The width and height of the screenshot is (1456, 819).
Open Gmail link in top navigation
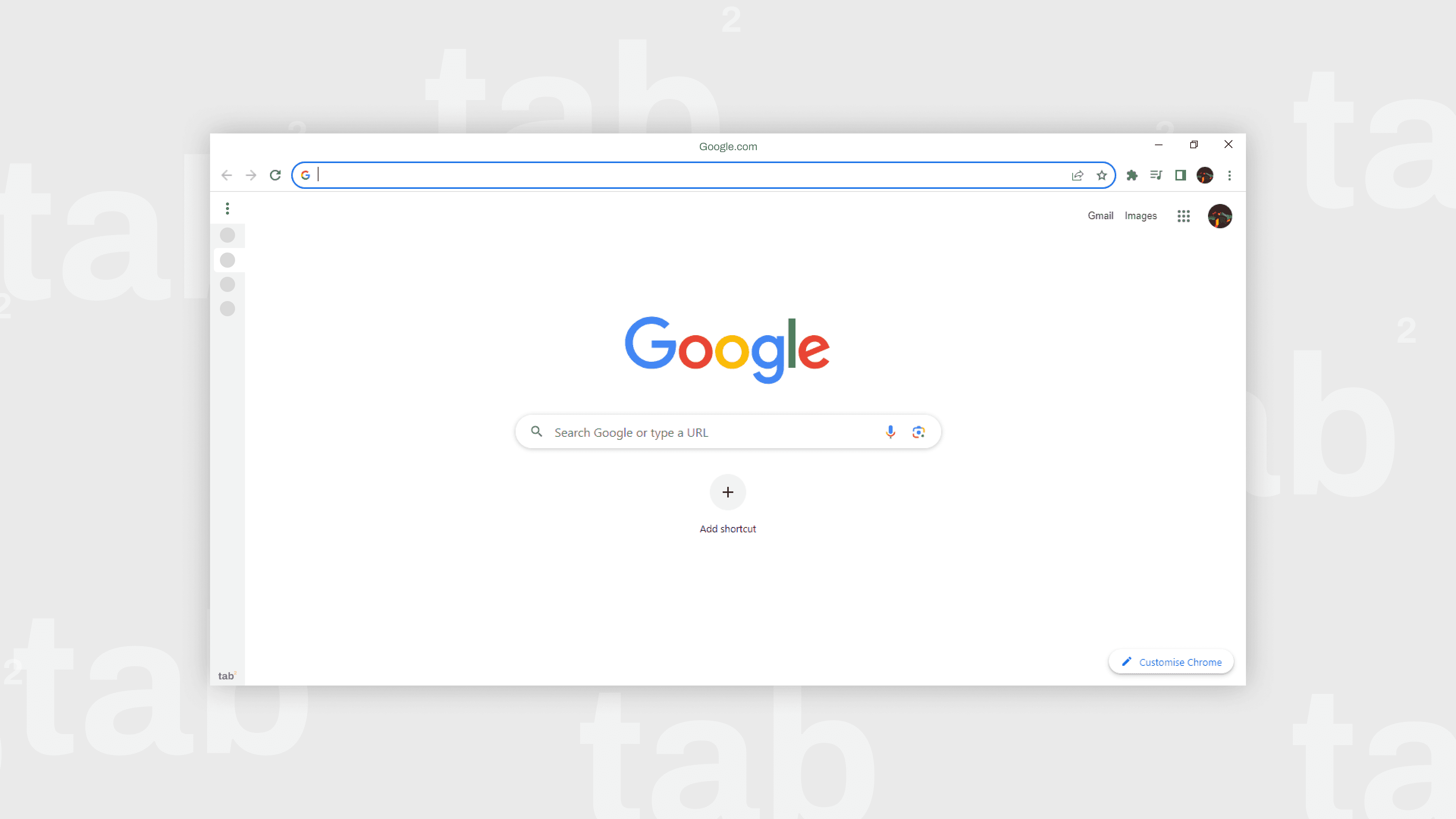[x=1100, y=215]
